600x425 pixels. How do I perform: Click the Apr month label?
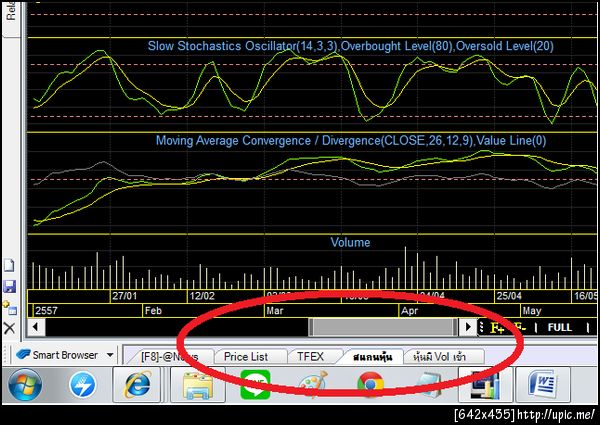tap(409, 310)
